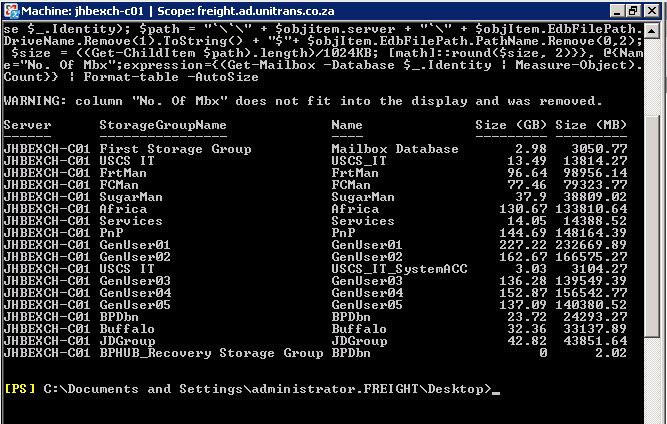Click the Size (GB) column header
This screenshot has height=424, width=667.
point(511,125)
